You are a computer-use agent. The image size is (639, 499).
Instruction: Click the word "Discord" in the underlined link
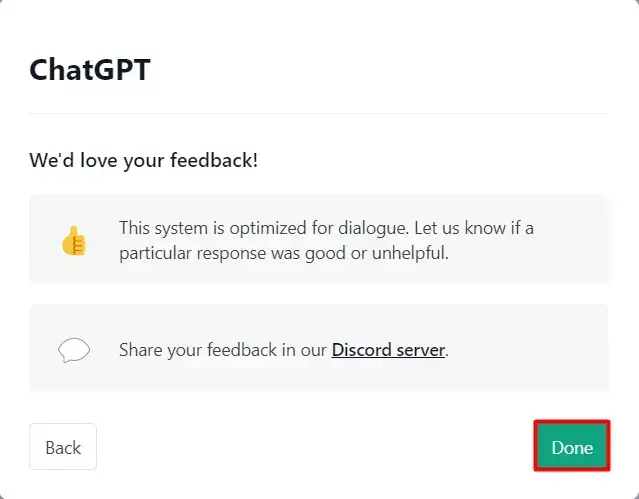tap(361, 350)
